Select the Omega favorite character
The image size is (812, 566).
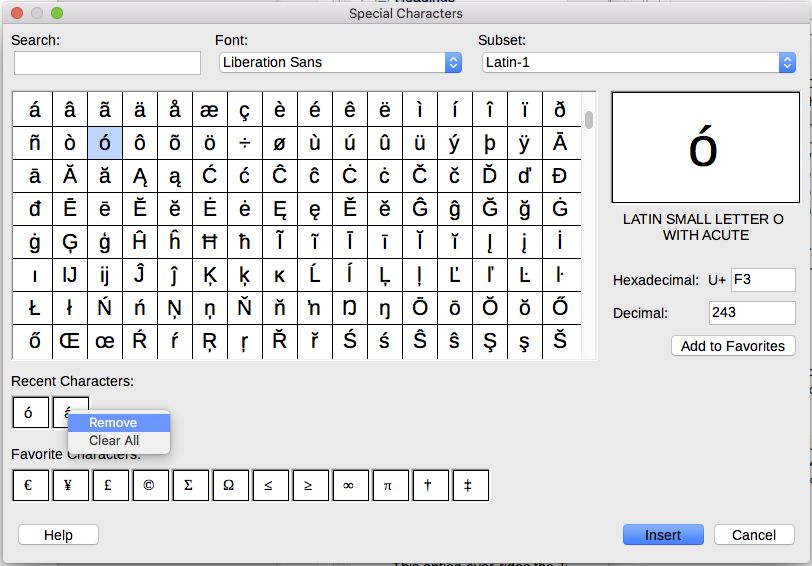pyautogui.click(x=230, y=486)
